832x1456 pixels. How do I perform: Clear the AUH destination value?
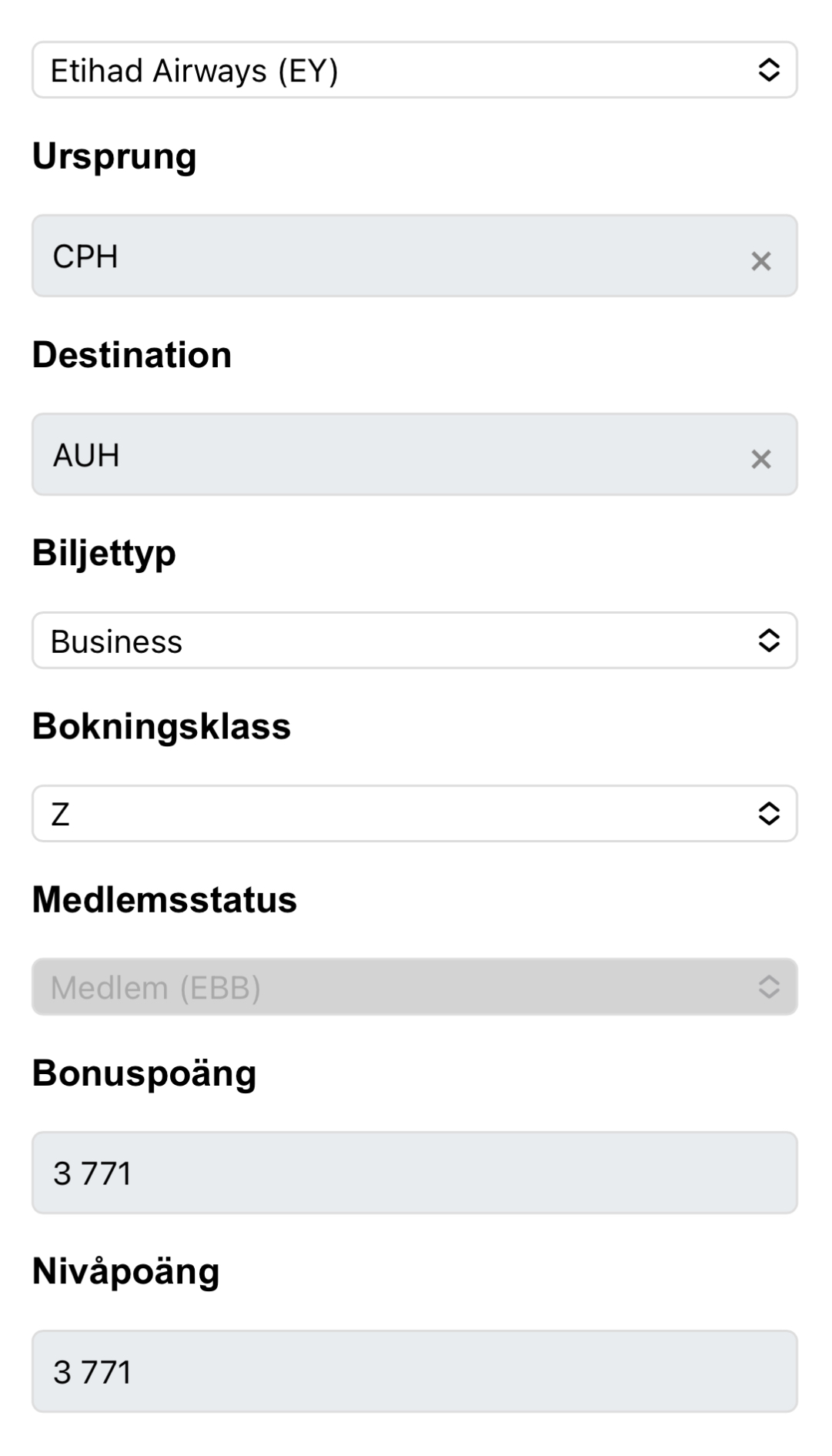[x=760, y=459]
